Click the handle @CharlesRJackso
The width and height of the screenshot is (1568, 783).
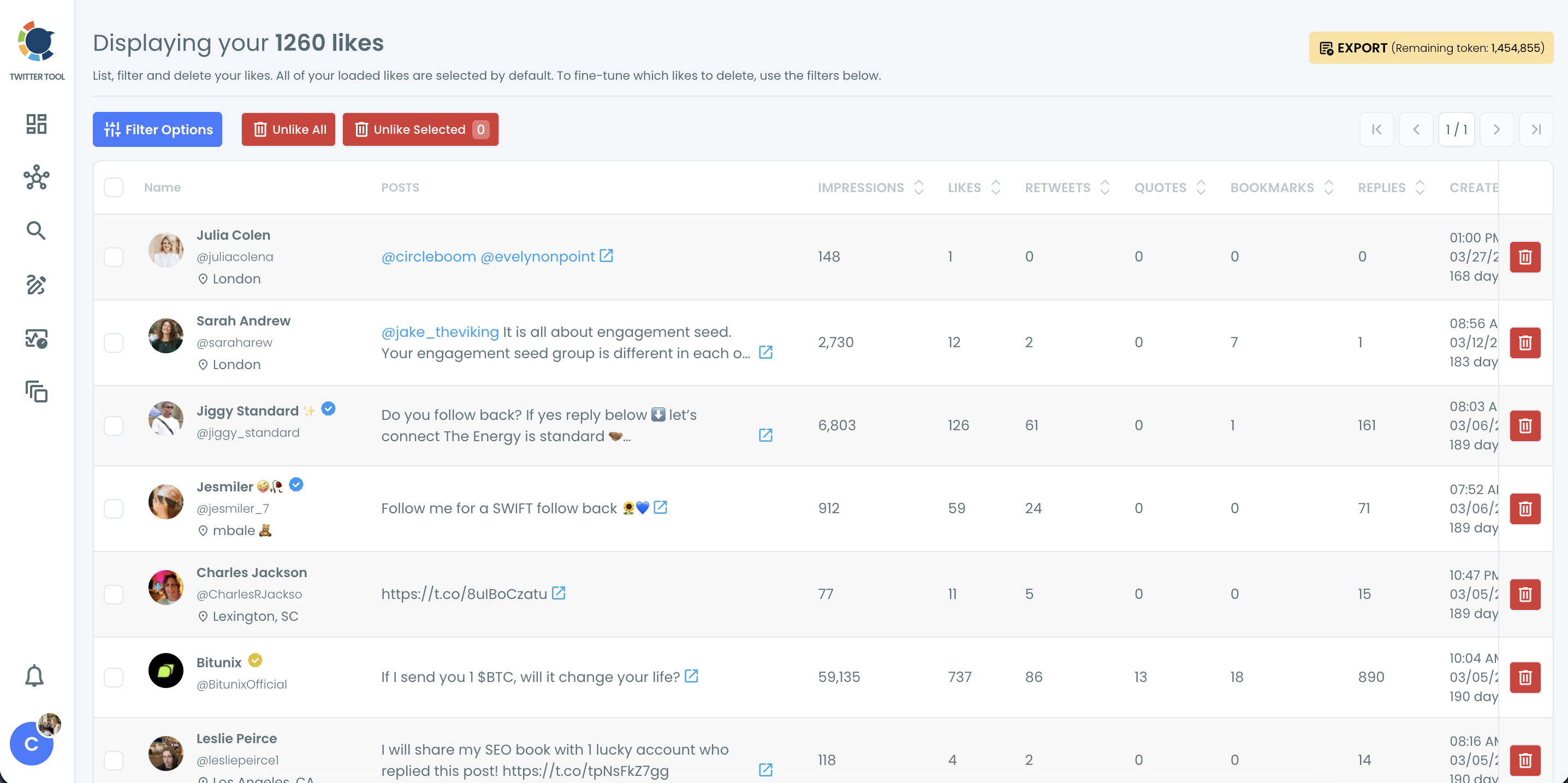249,594
